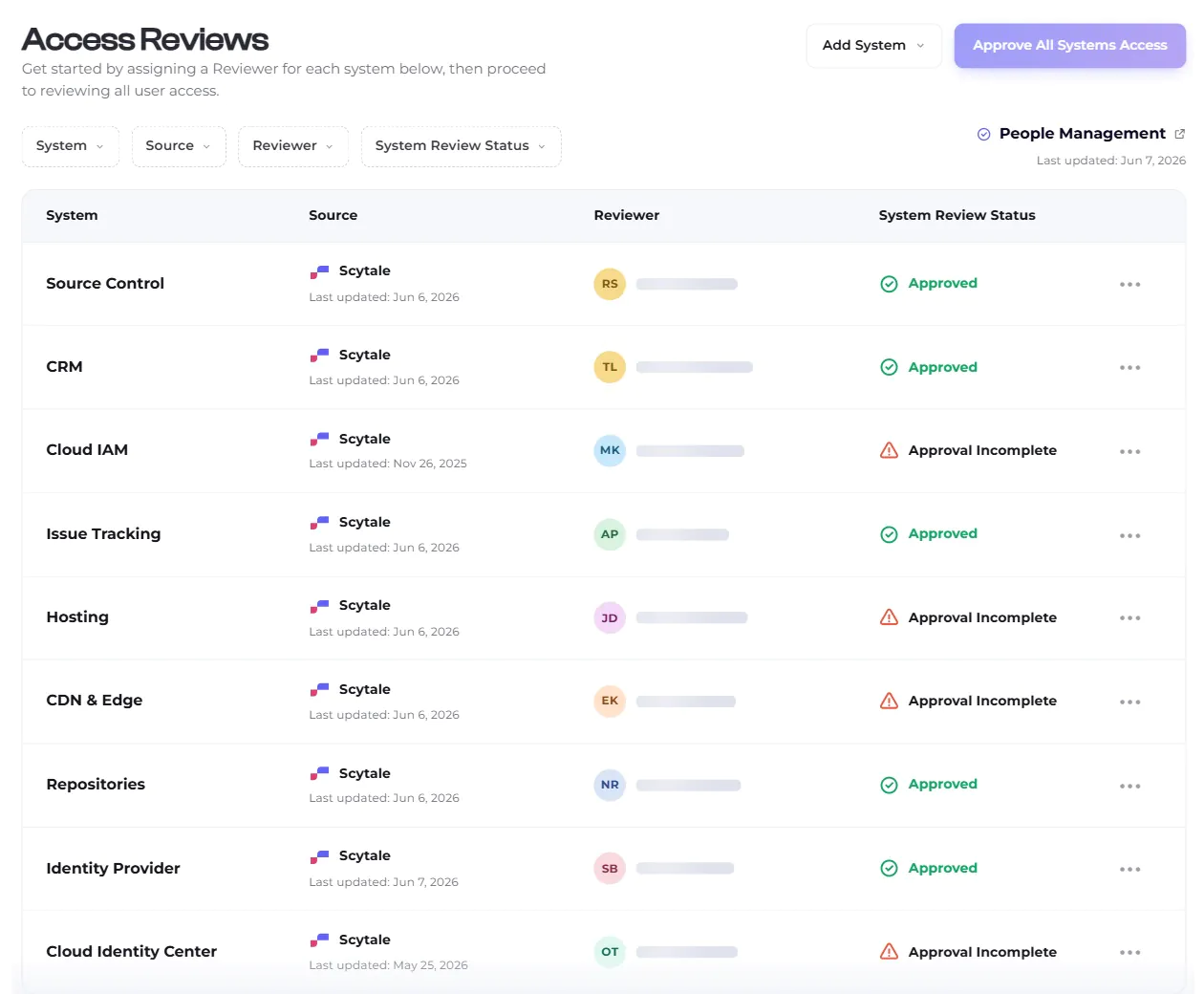Click Approved status text for Source Control
1204x994 pixels.
pyautogui.click(x=942, y=283)
